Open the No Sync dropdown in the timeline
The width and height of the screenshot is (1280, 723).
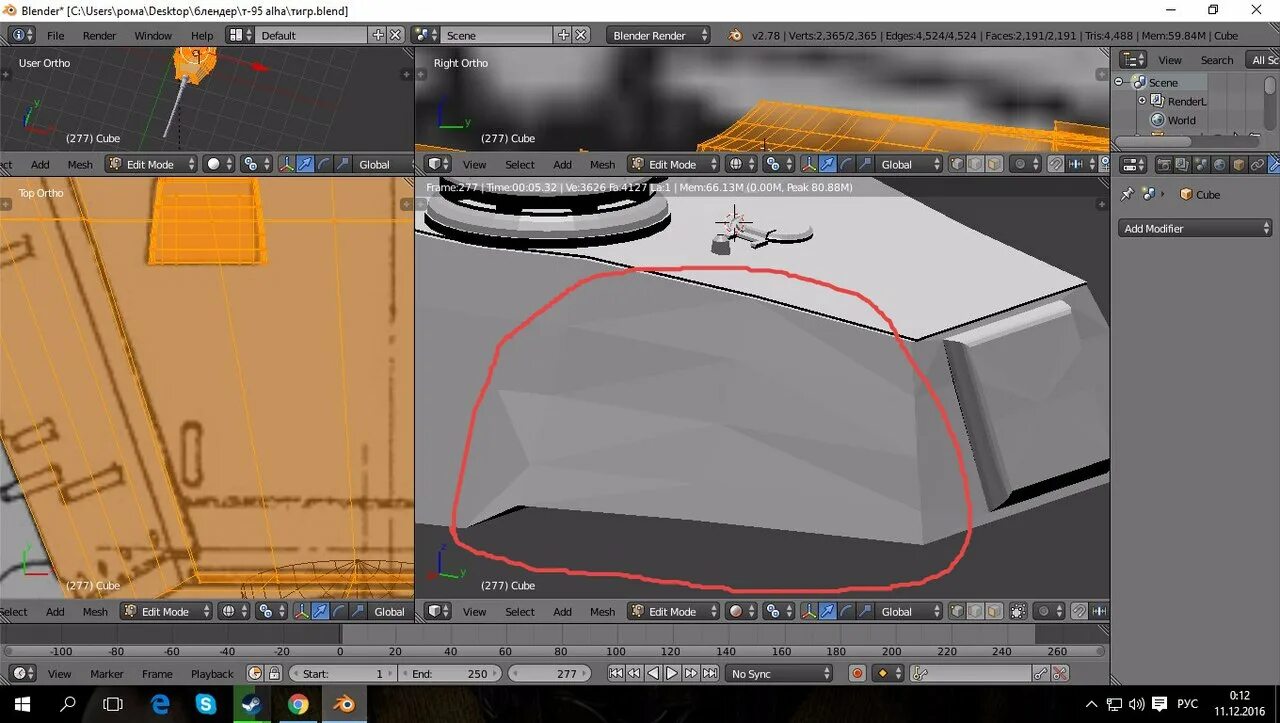(780, 673)
